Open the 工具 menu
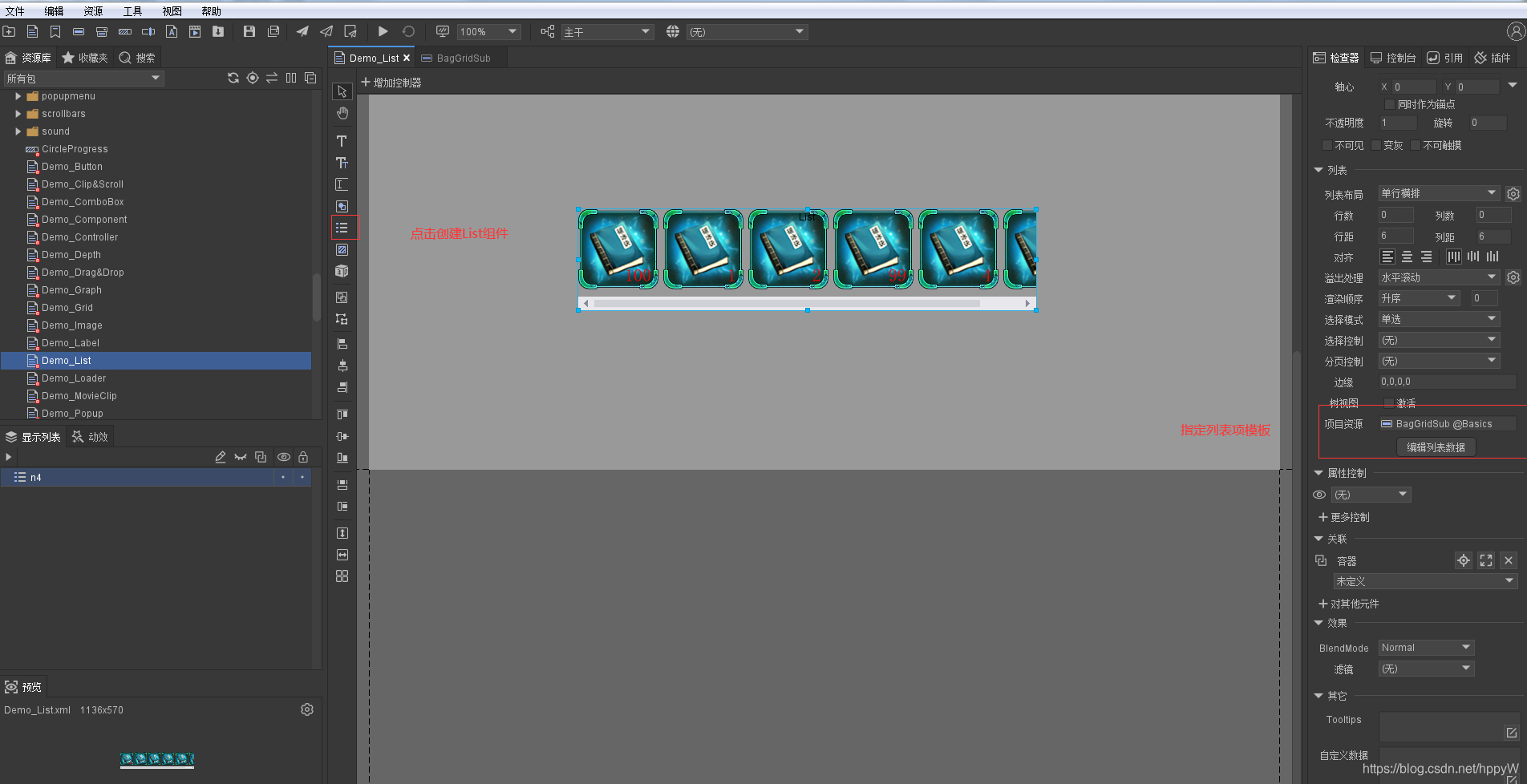Screen dimensions: 1527x784 [132, 11]
